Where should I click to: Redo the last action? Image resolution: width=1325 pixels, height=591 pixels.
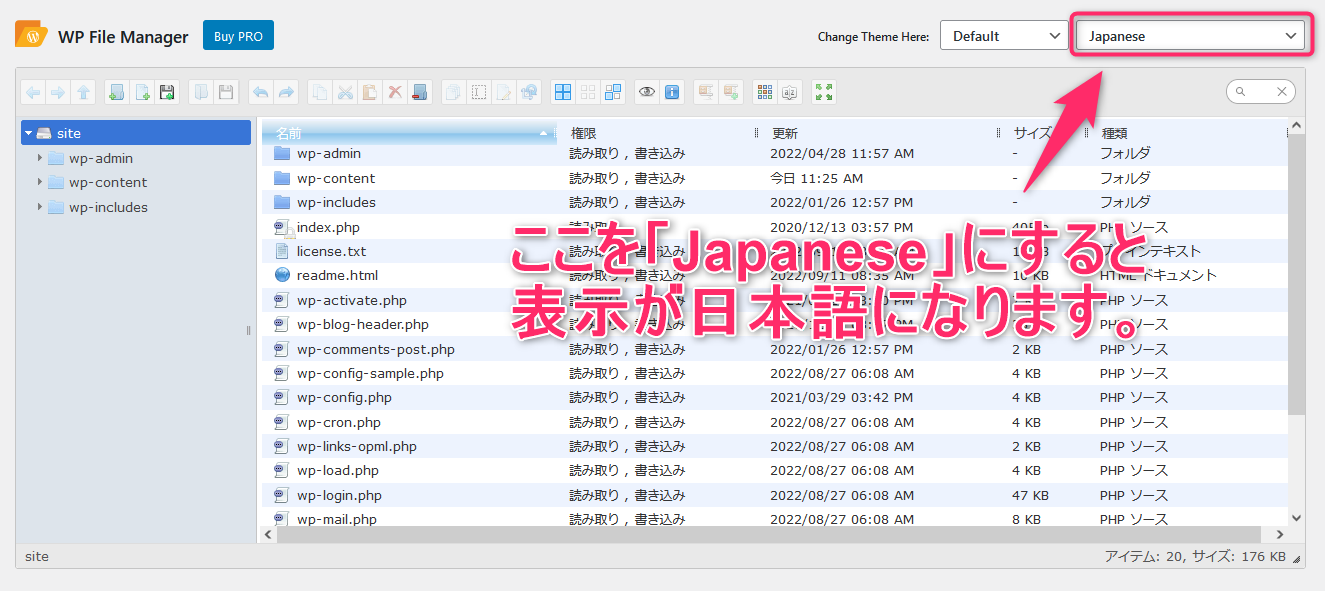tap(286, 92)
